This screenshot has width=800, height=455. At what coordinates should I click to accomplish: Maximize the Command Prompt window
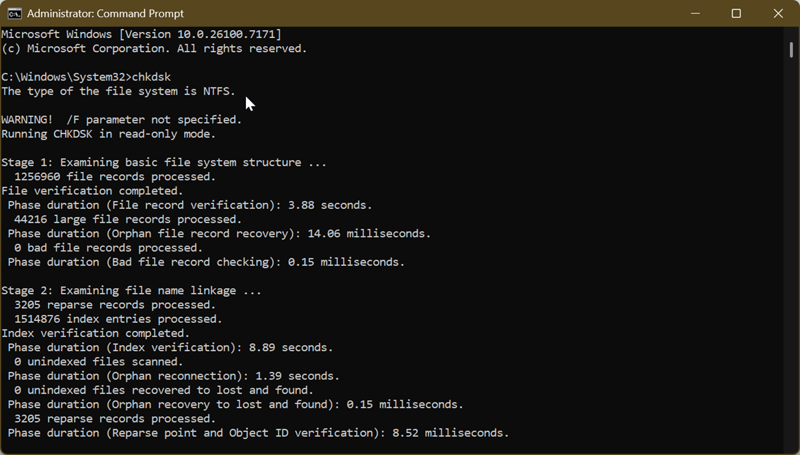coord(736,14)
